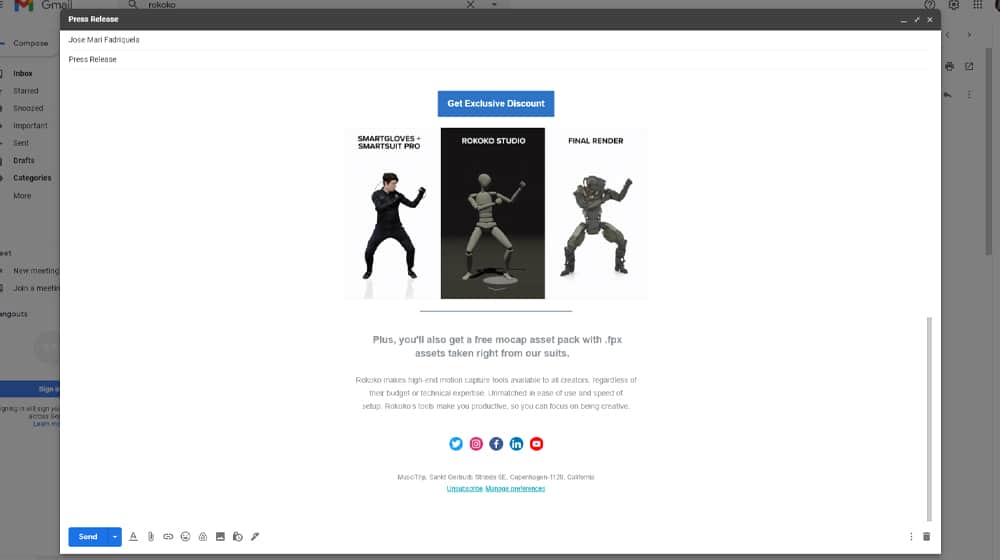This screenshot has width=1000, height=560.
Task: Print the email with printer icon
Action: [x=950, y=66]
